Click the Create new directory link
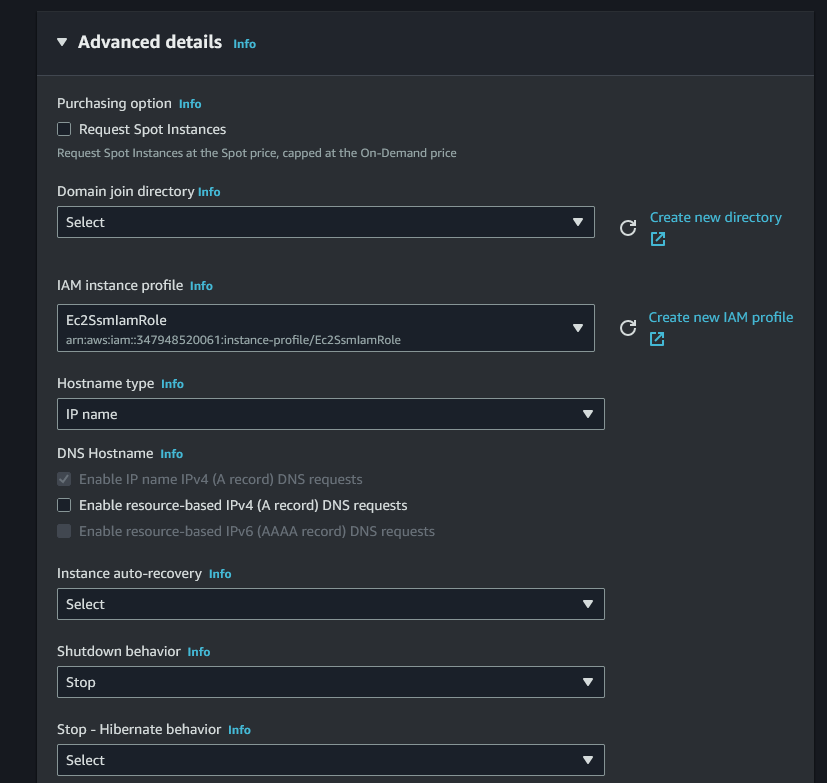The height and width of the screenshot is (783, 827). (x=715, y=217)
